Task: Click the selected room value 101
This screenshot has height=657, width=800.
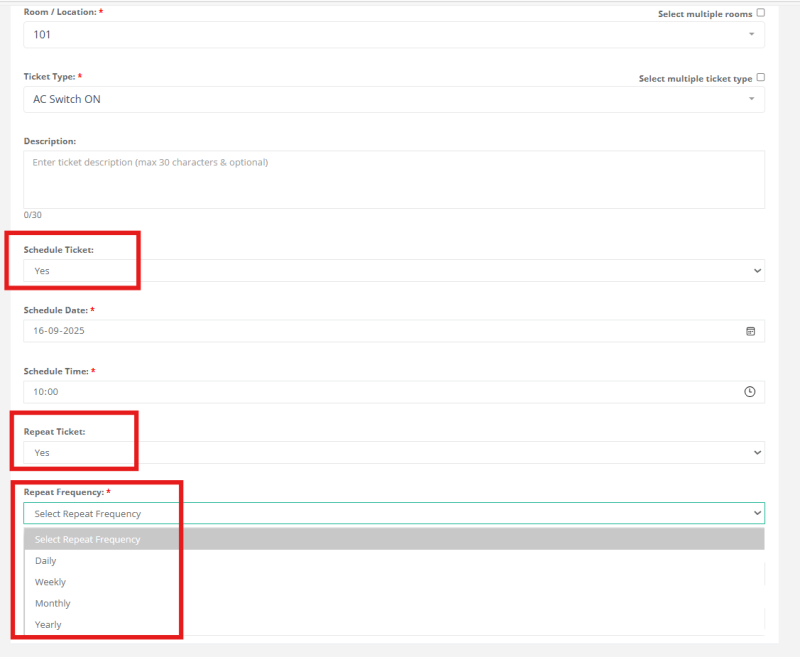Action: coord(42,35)
